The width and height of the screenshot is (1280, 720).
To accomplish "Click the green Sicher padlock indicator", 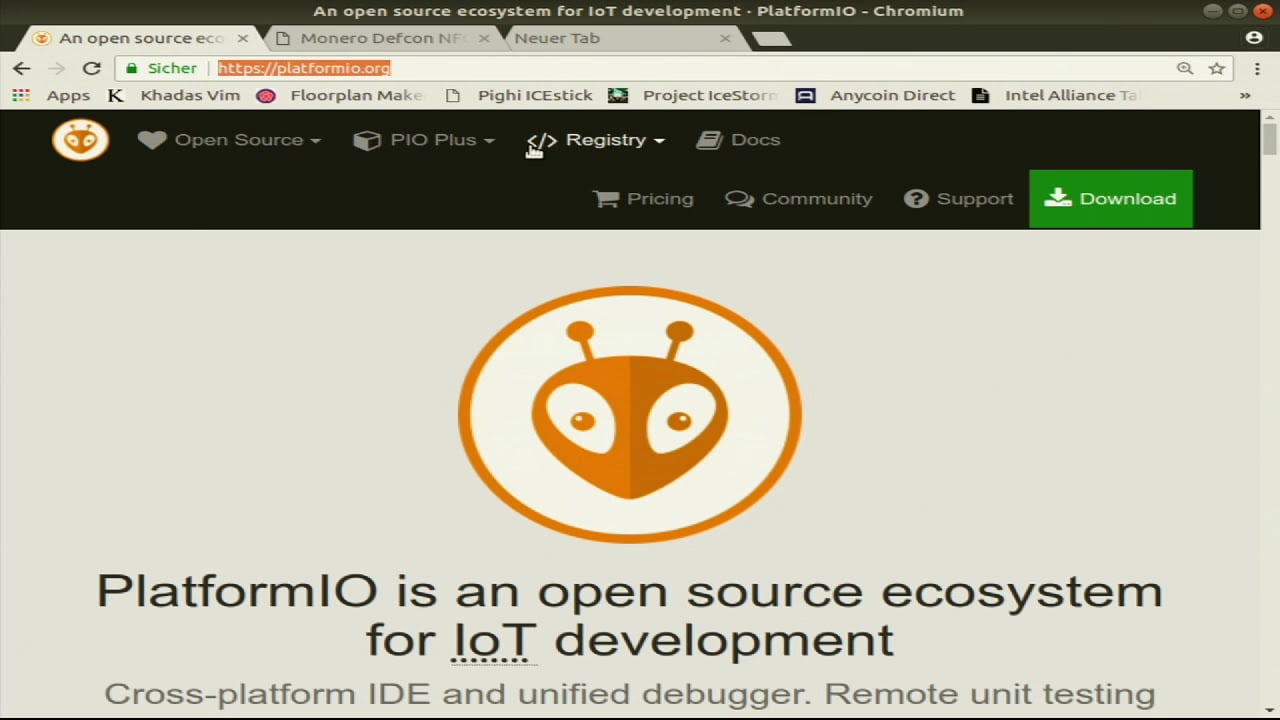I will pos(161,68).
